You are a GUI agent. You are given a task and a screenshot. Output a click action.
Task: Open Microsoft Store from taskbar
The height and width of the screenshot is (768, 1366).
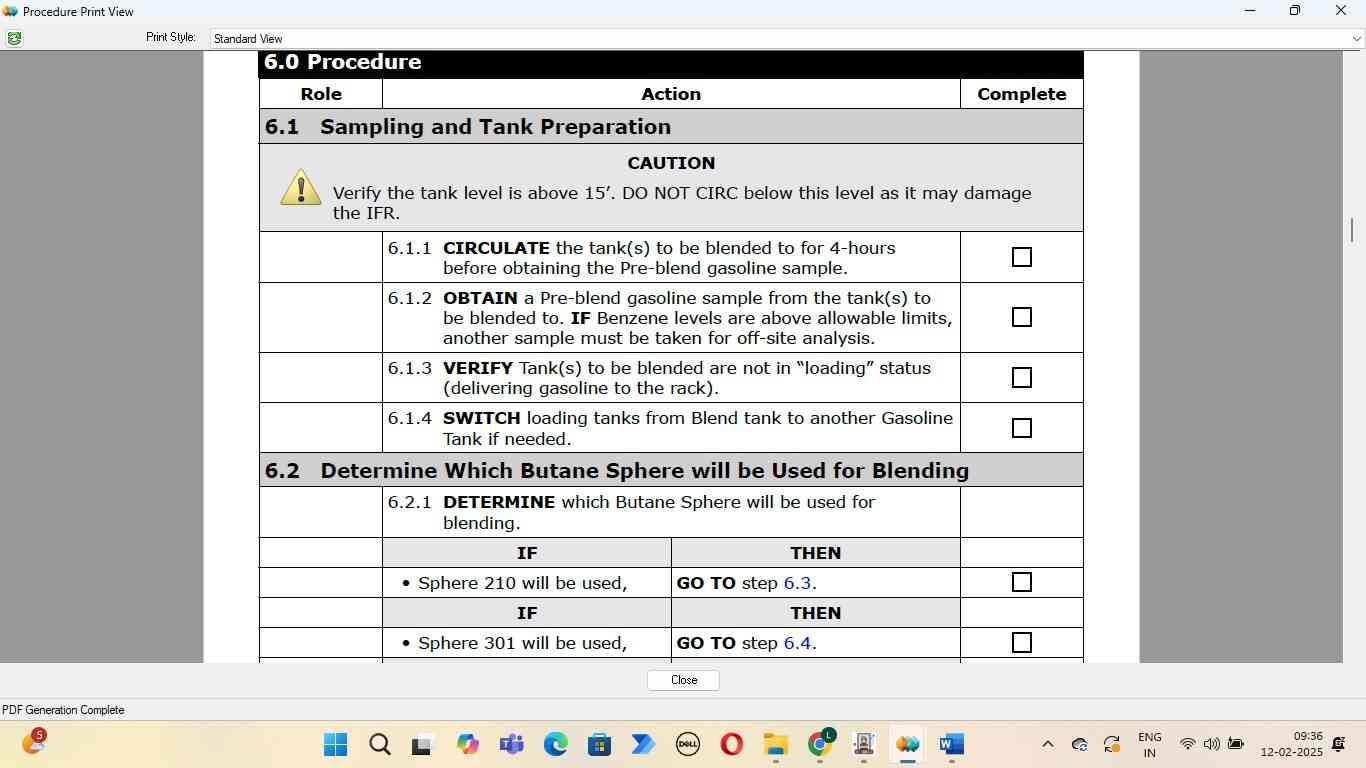pos(599,744)
